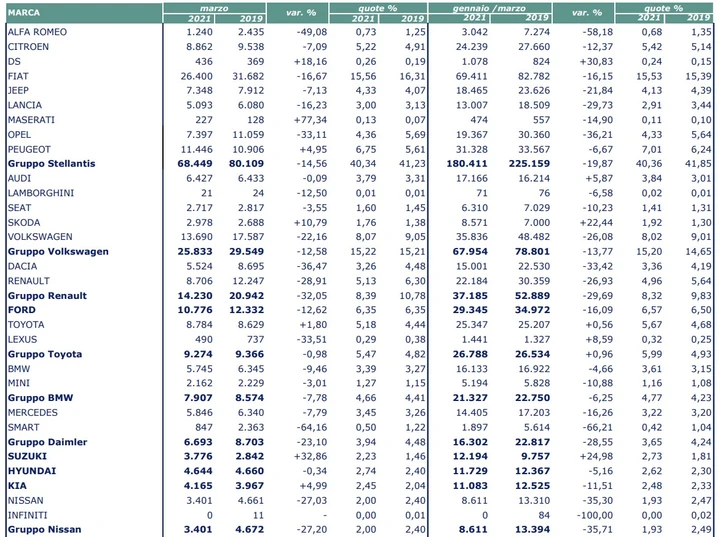Viewport: 720px width, 537px height.
Task: Select the MINI brand label
Action: coord(19,383)
